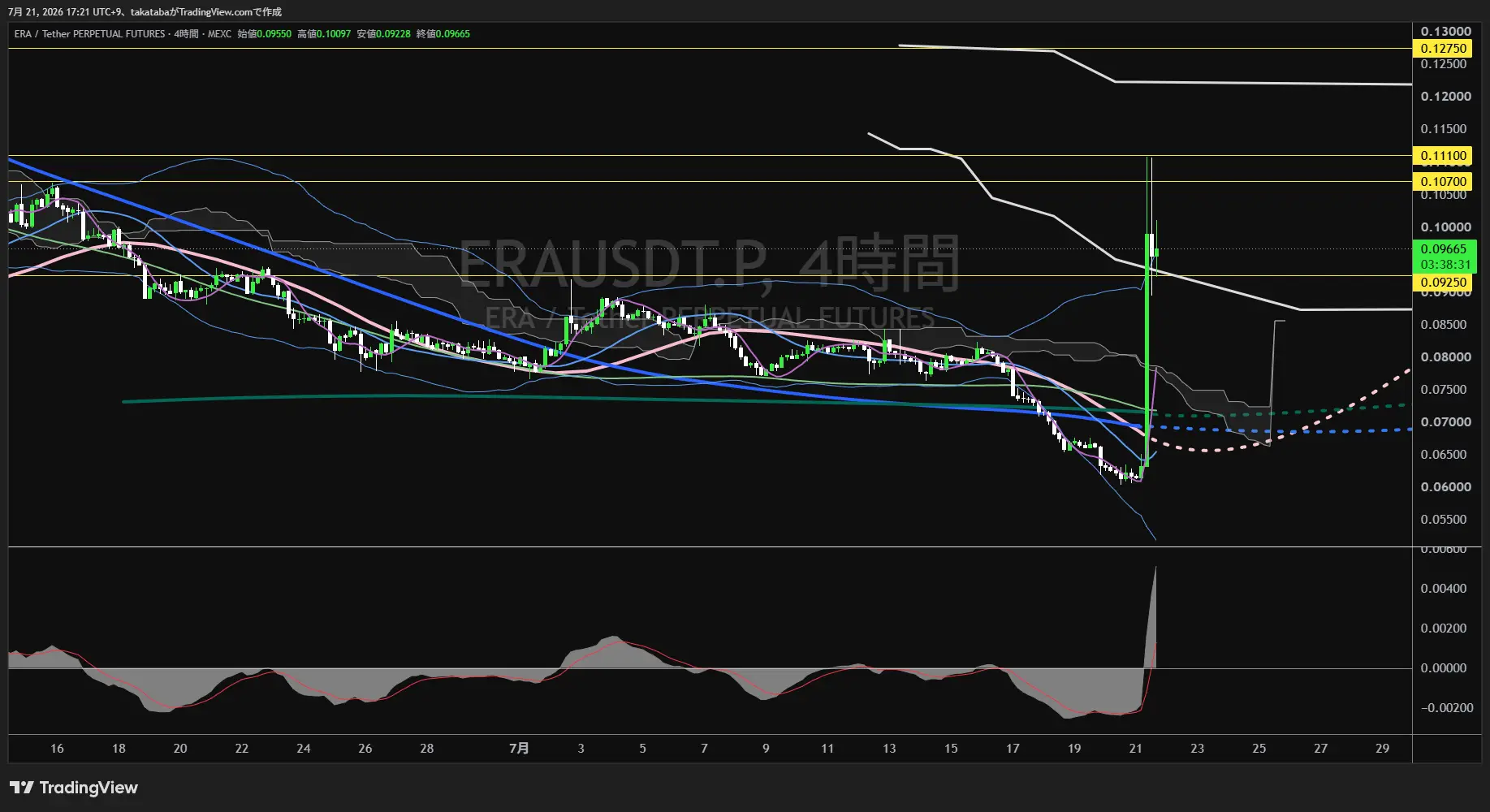1490x812 pixels.
Task: Click the 0.11500 price axis value
Action: click(1444, 129)
